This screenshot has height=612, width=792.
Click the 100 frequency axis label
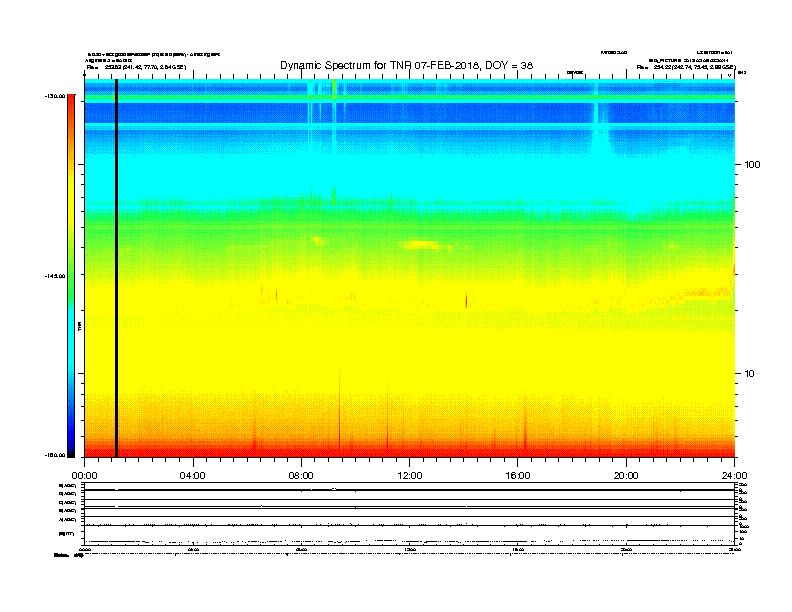point(752,165)
